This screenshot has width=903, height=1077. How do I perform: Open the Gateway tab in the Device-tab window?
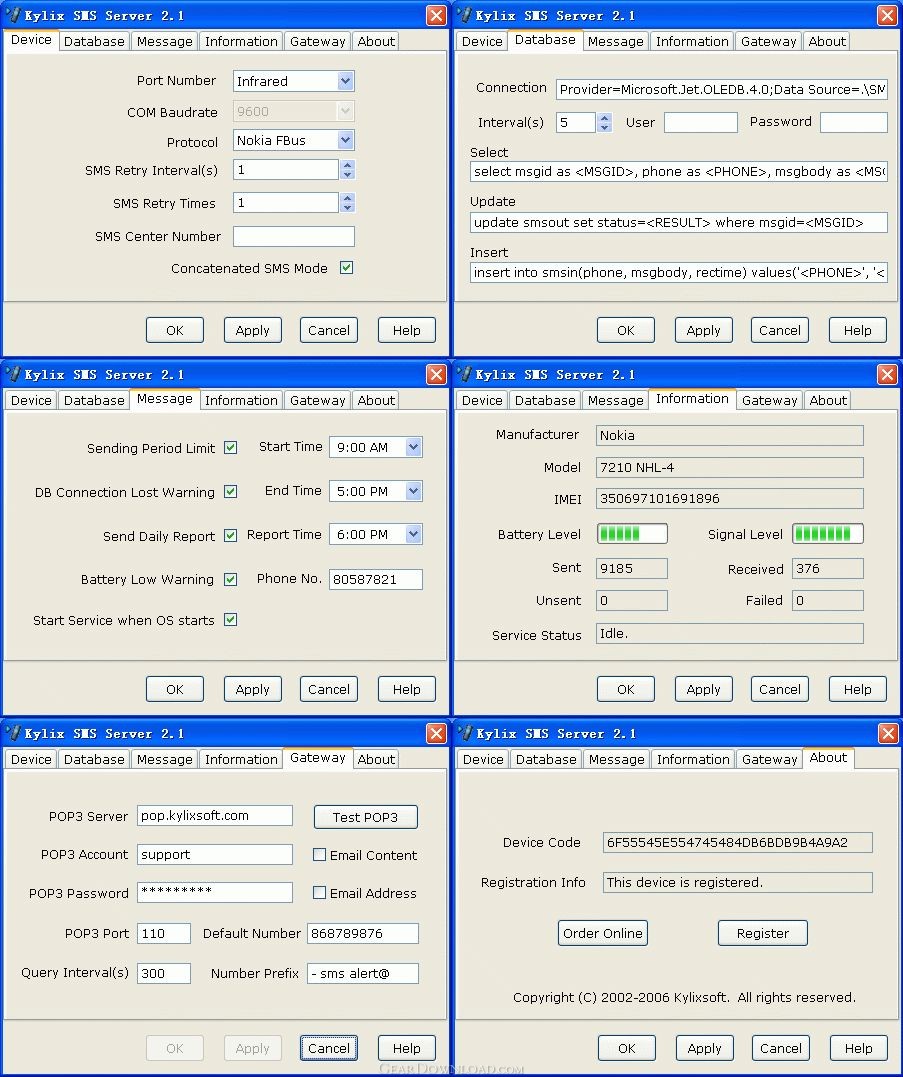pyautogui.click(x=317, y=41)
